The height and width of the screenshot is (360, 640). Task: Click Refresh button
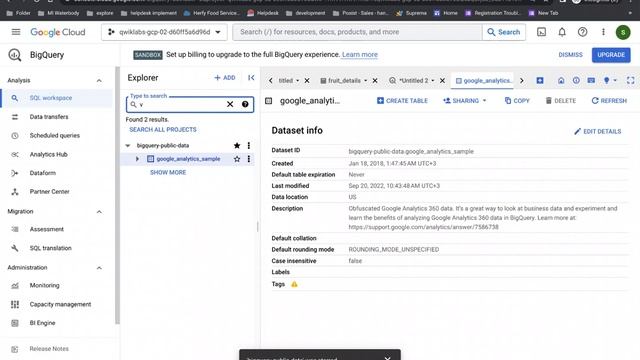(609, 100)
